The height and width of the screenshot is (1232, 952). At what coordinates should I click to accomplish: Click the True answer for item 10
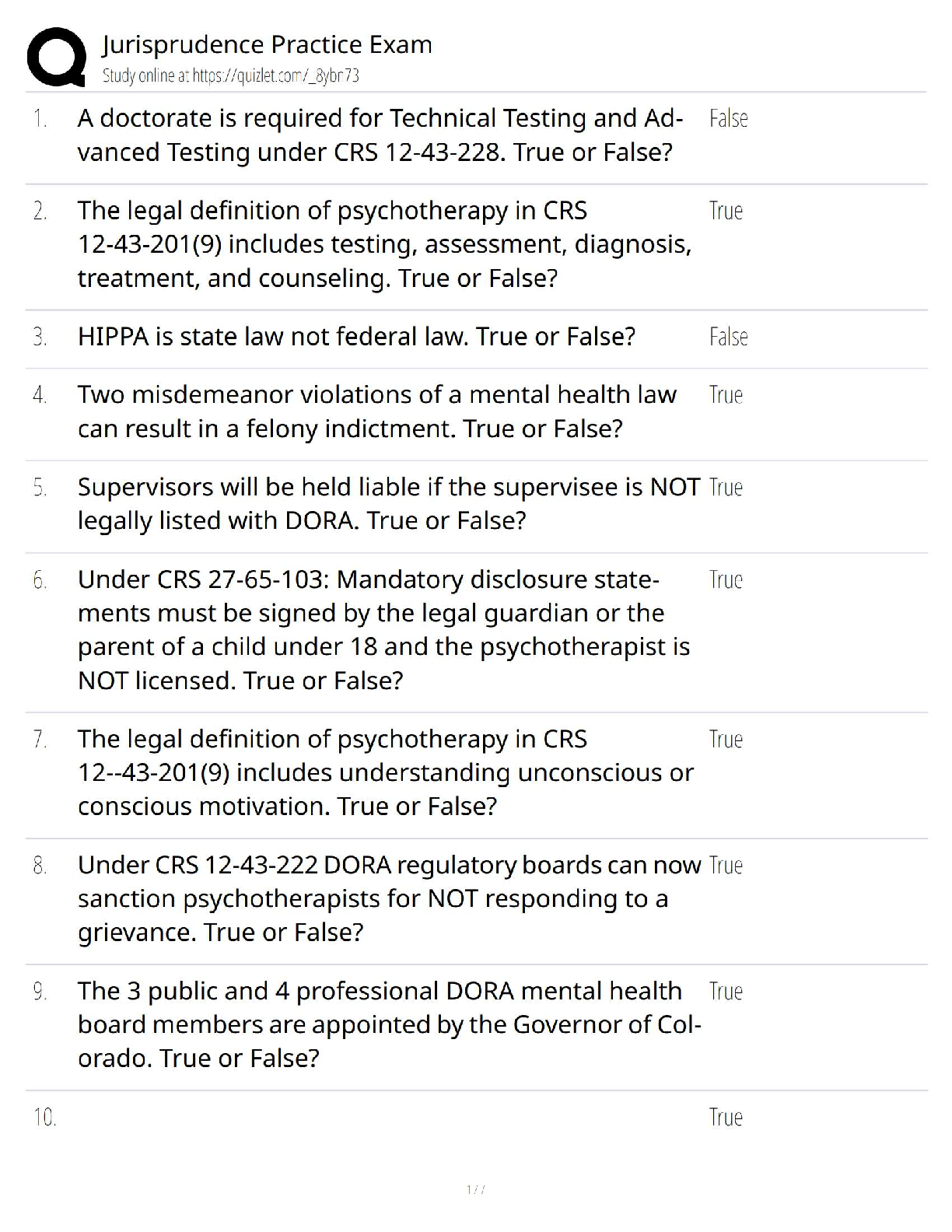pos(726,1118)
